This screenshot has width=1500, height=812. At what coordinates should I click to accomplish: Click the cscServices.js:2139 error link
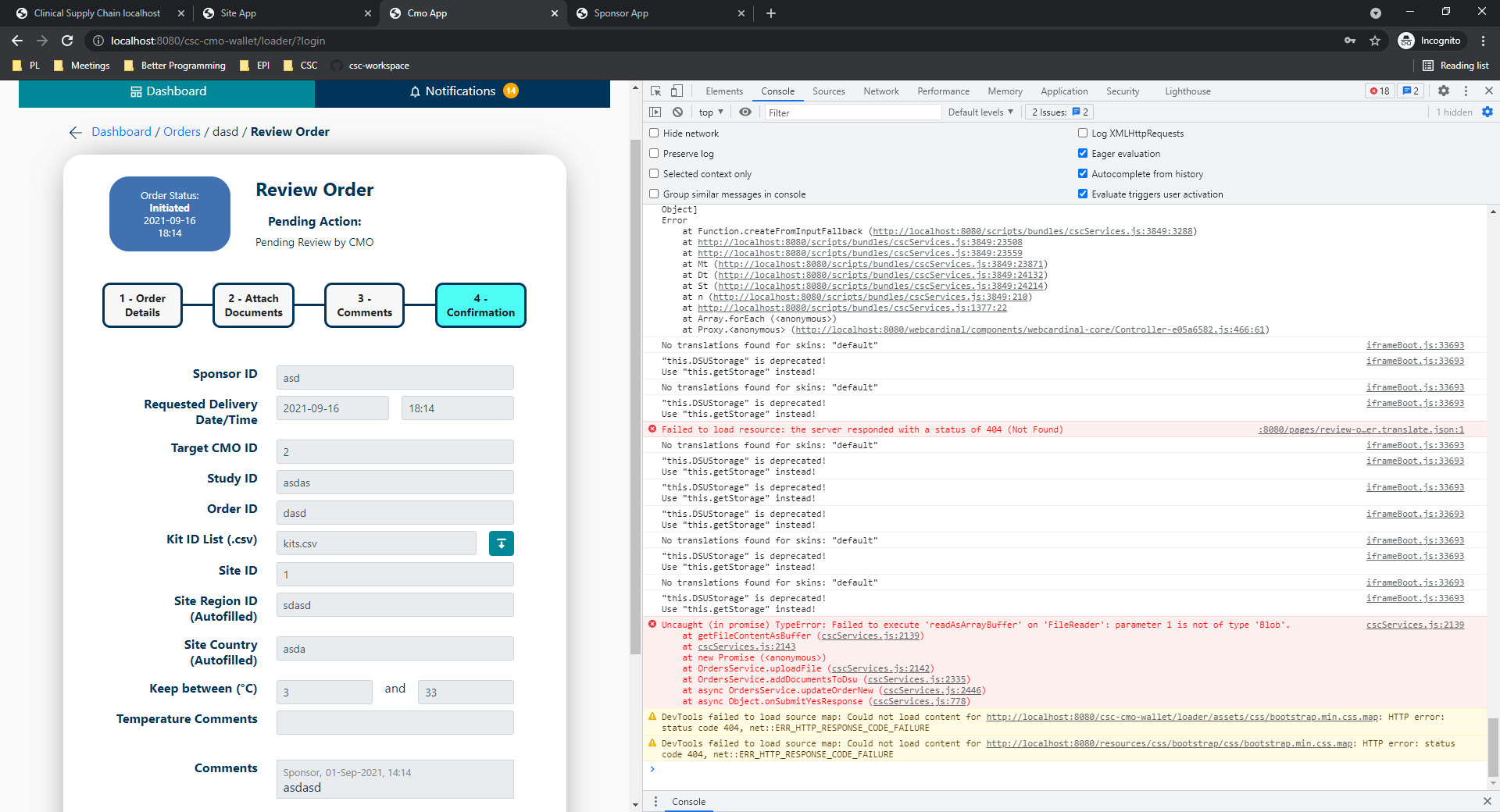pyautogui.click(x=1414, y=625)
